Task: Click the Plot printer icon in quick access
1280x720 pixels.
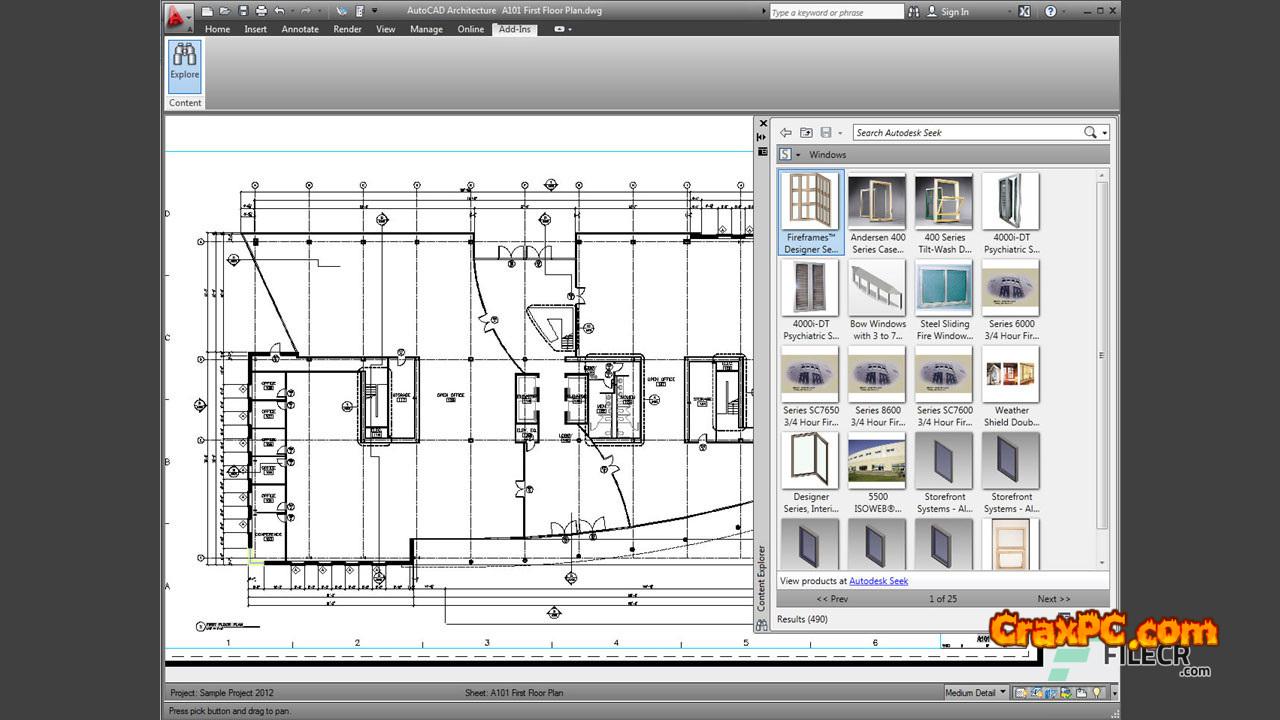Action: point(261,11)
